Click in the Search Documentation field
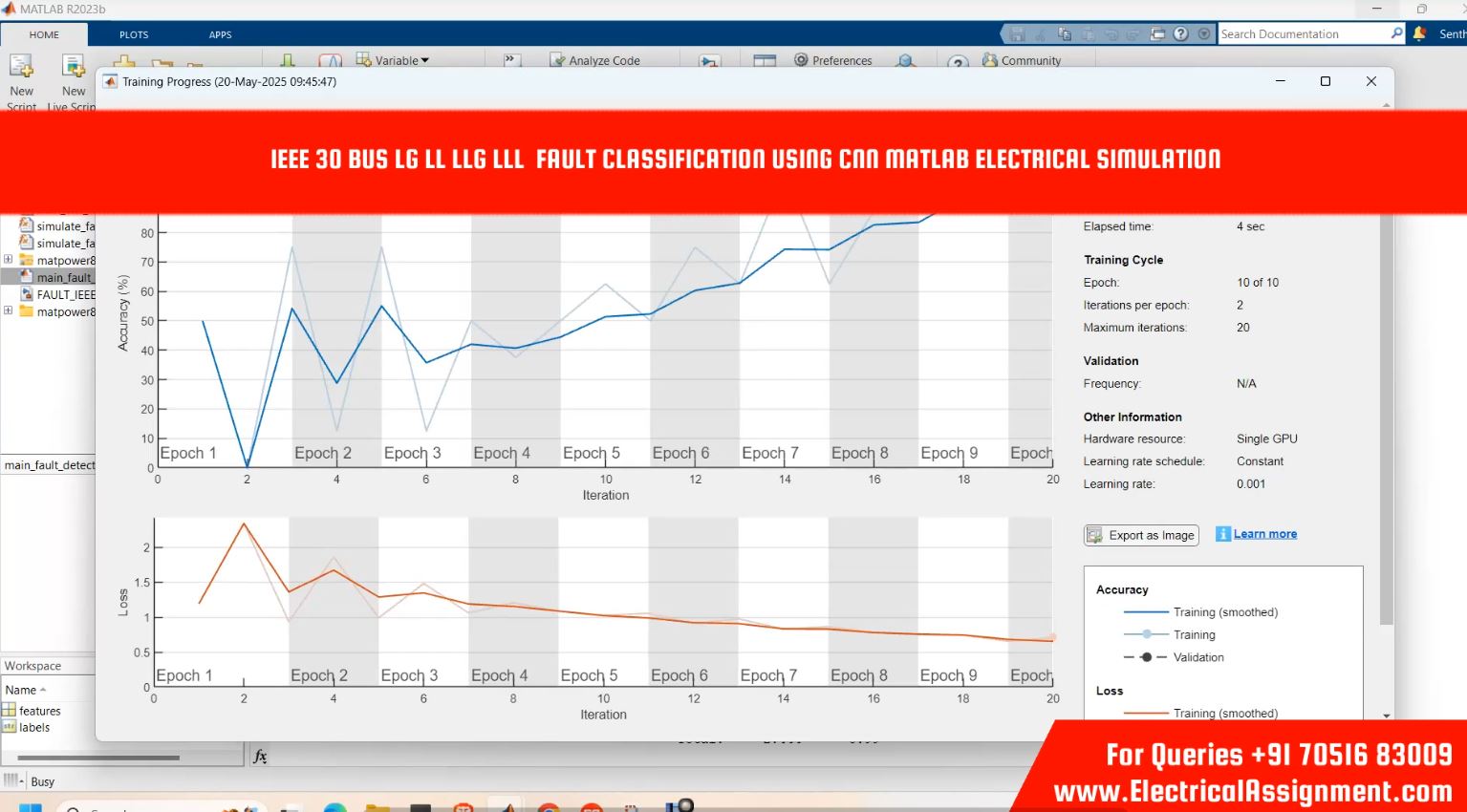Viewport: 1467px width, 812px height. click(1303, 33)
